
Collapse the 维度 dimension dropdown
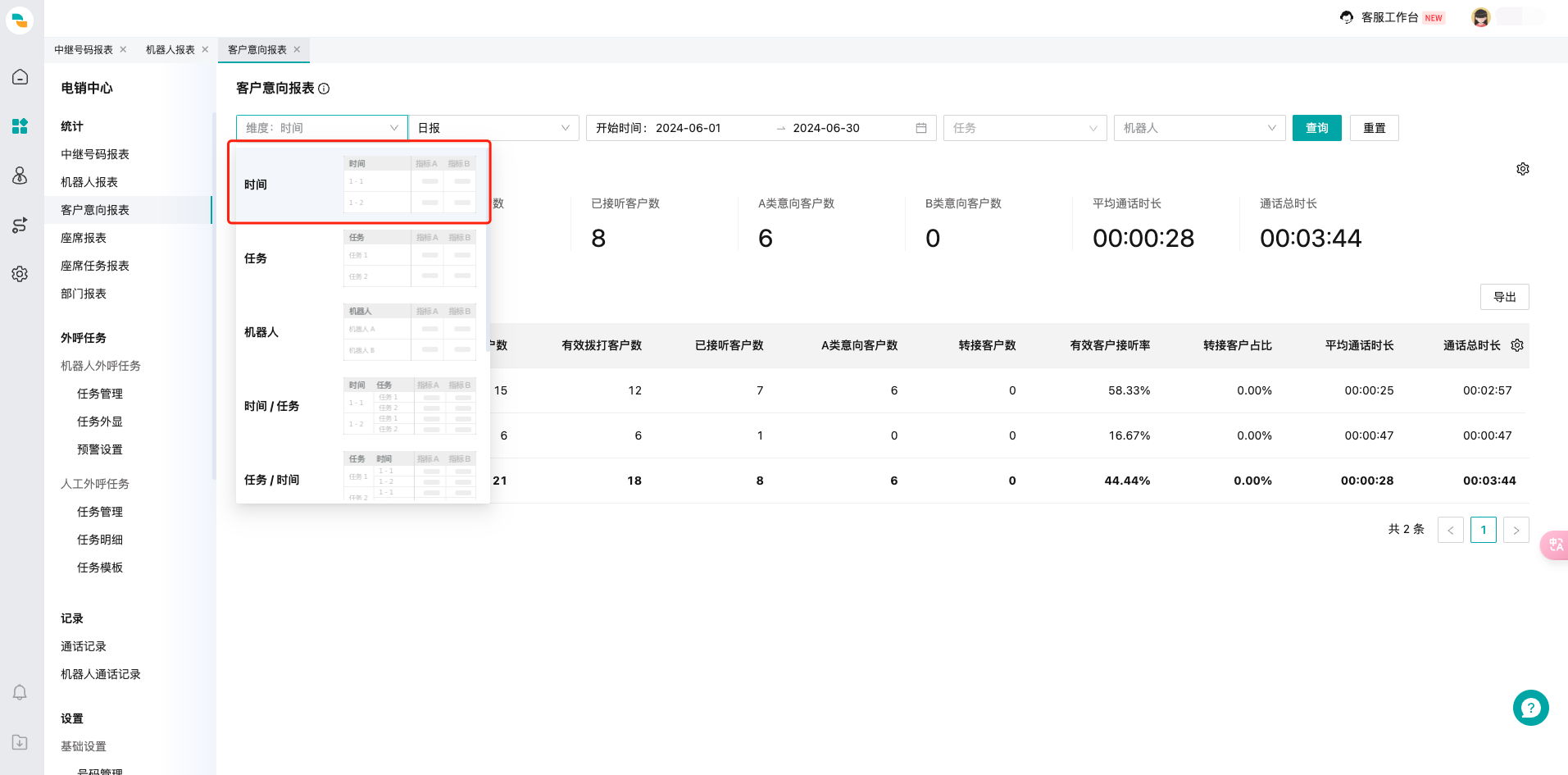click(x=322, y=128)
